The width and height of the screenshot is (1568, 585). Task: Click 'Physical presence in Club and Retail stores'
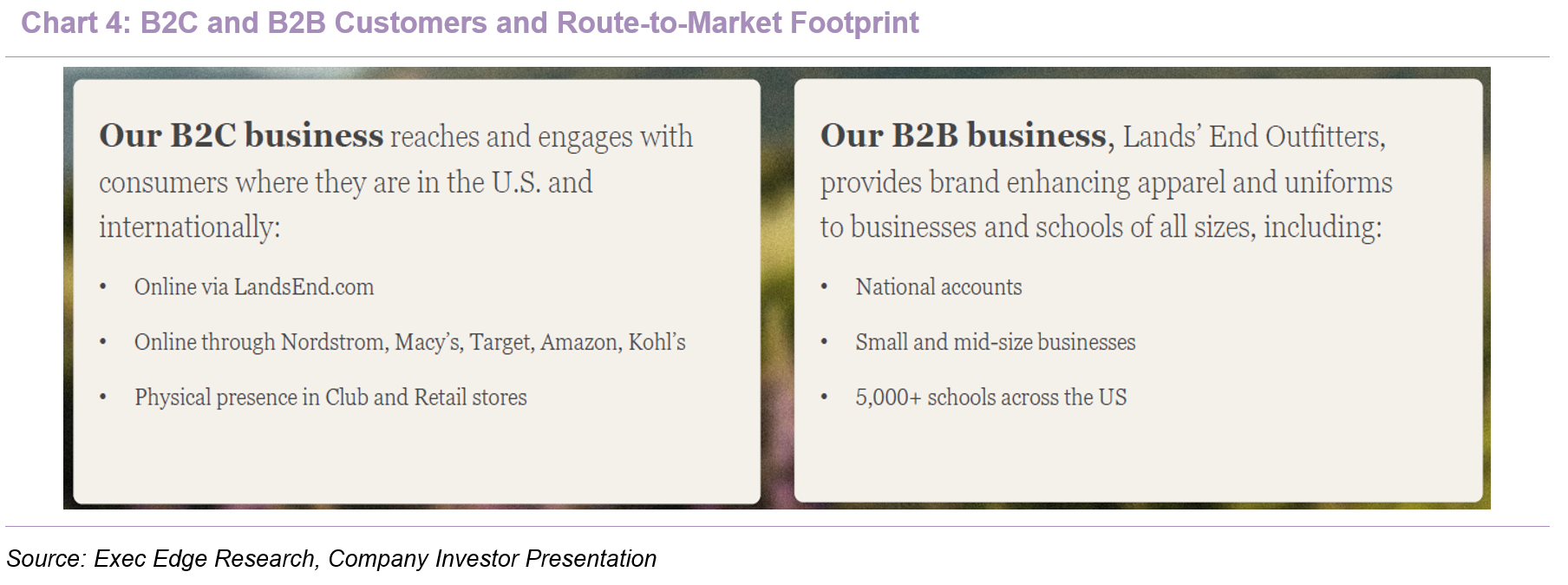[x=330, y=398]
